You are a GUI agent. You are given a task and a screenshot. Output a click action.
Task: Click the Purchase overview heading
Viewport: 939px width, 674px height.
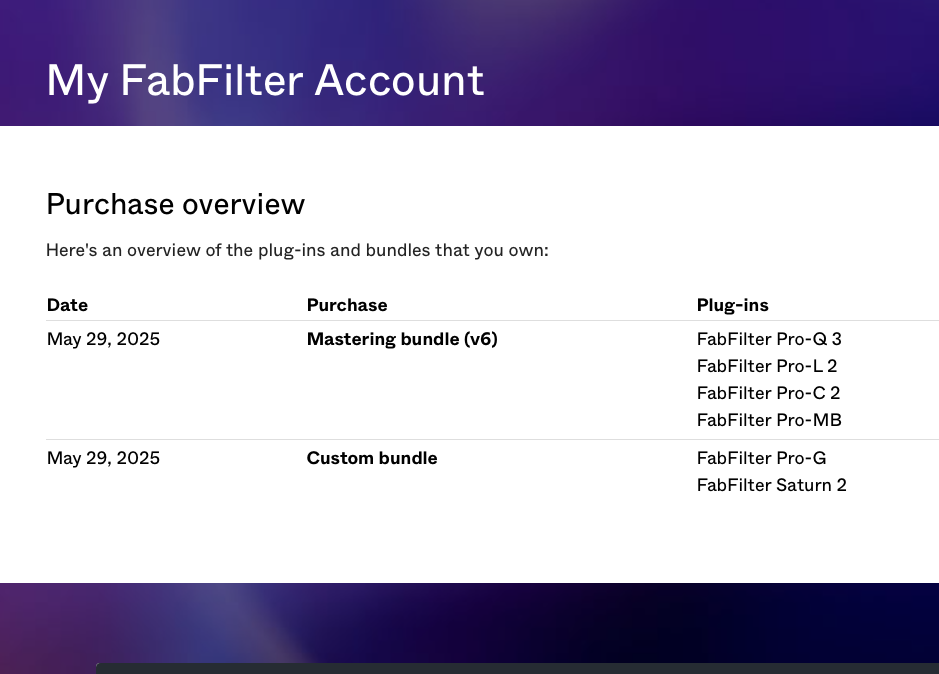click(x=175, y=204)
